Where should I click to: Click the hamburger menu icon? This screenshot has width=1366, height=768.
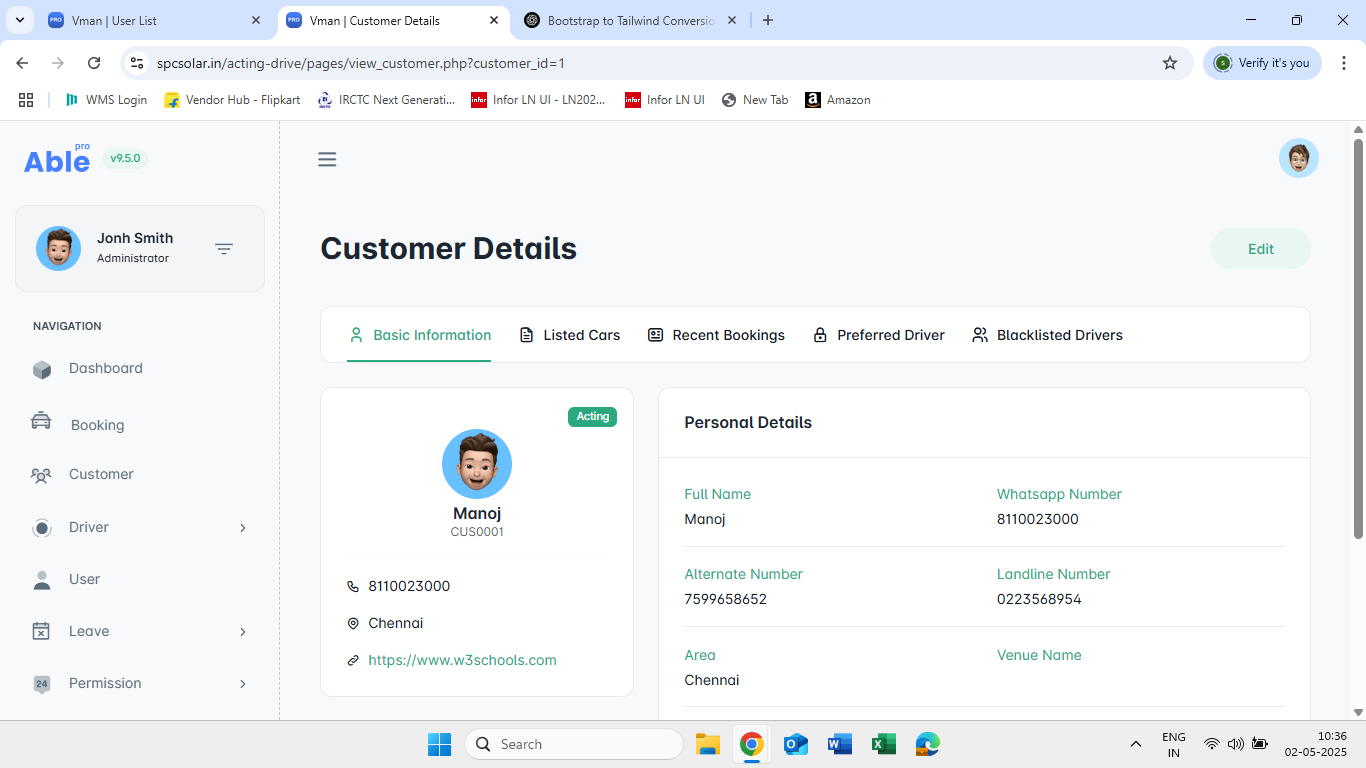coord(327,160)
